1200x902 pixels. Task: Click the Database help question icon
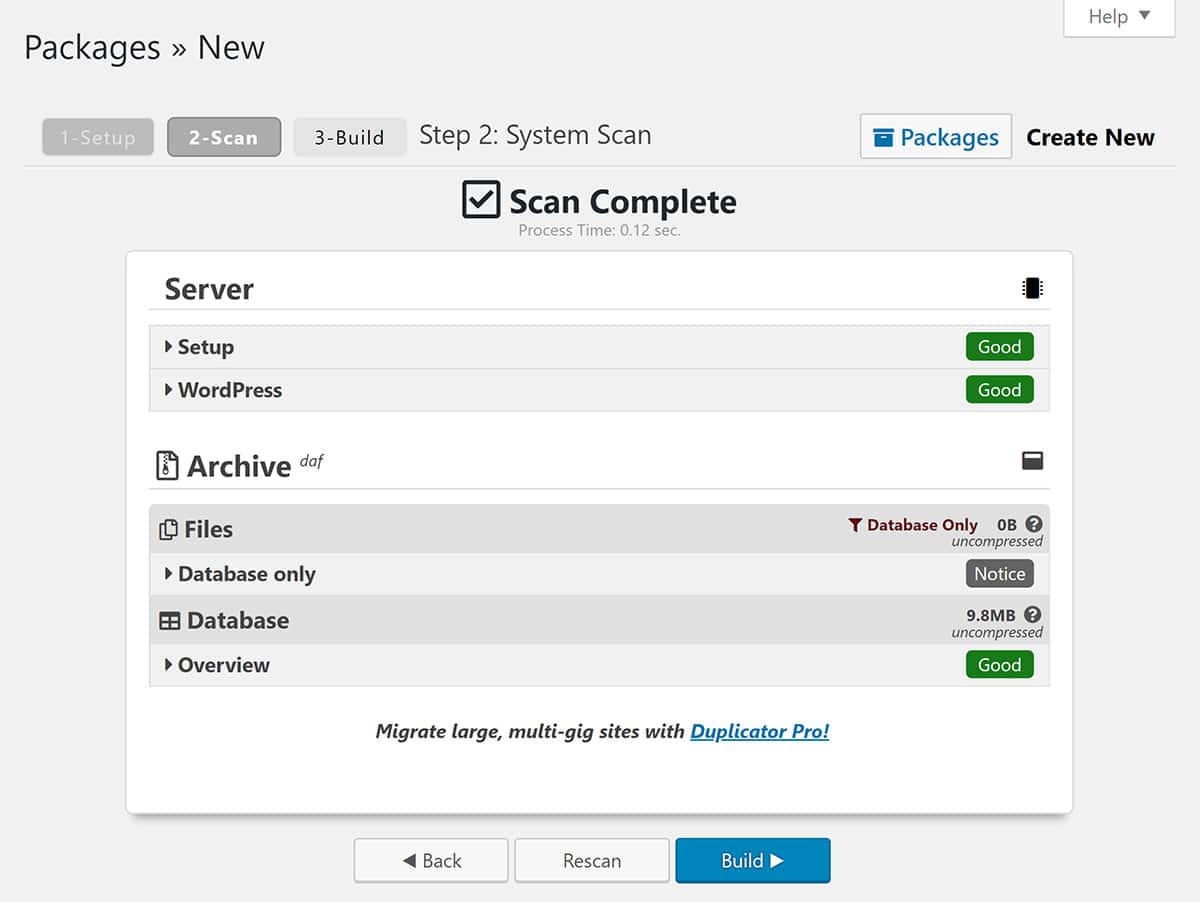(x=1034, y=615)
